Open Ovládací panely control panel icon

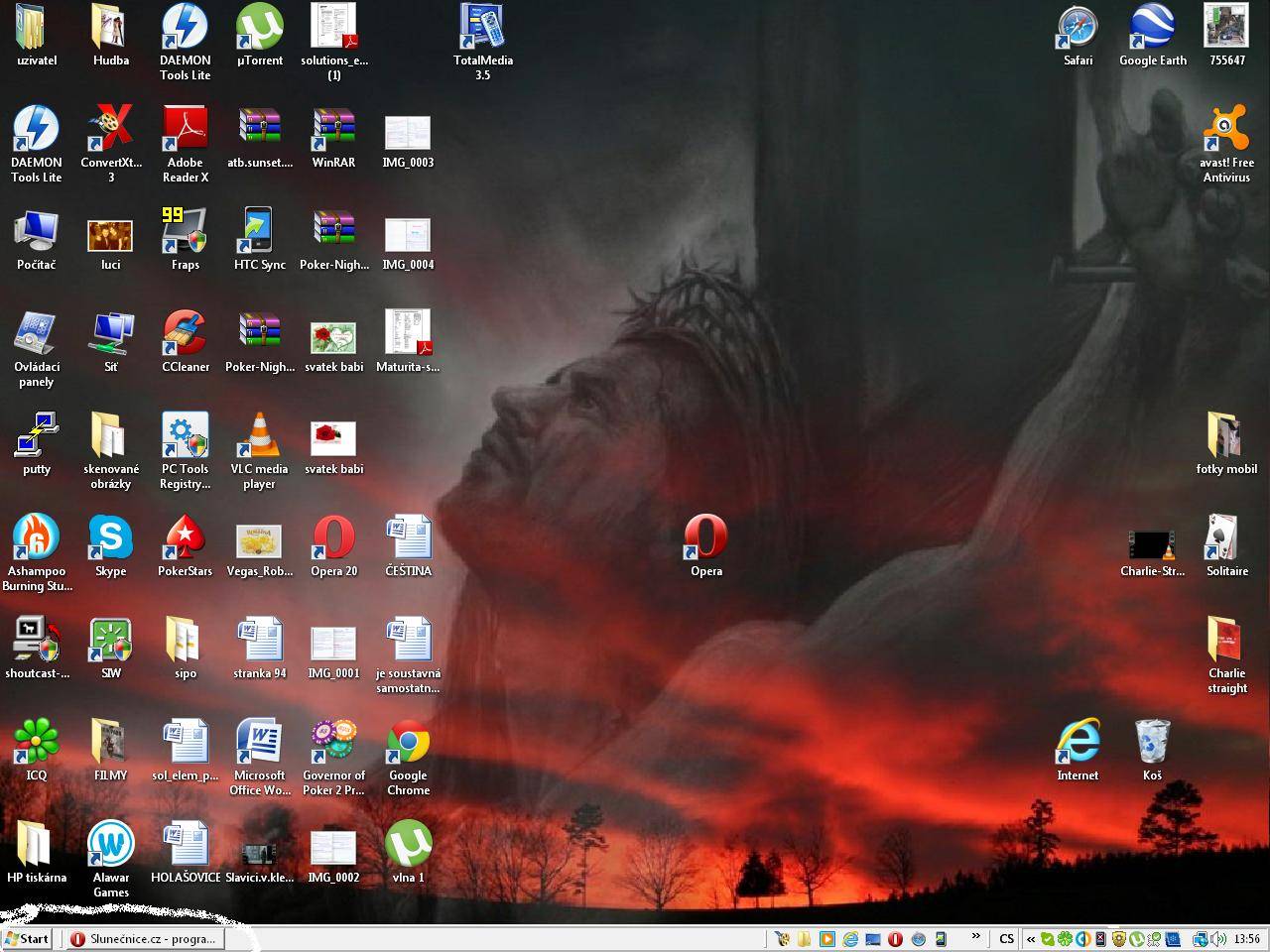pyautogui.click(x=37, y=348)
